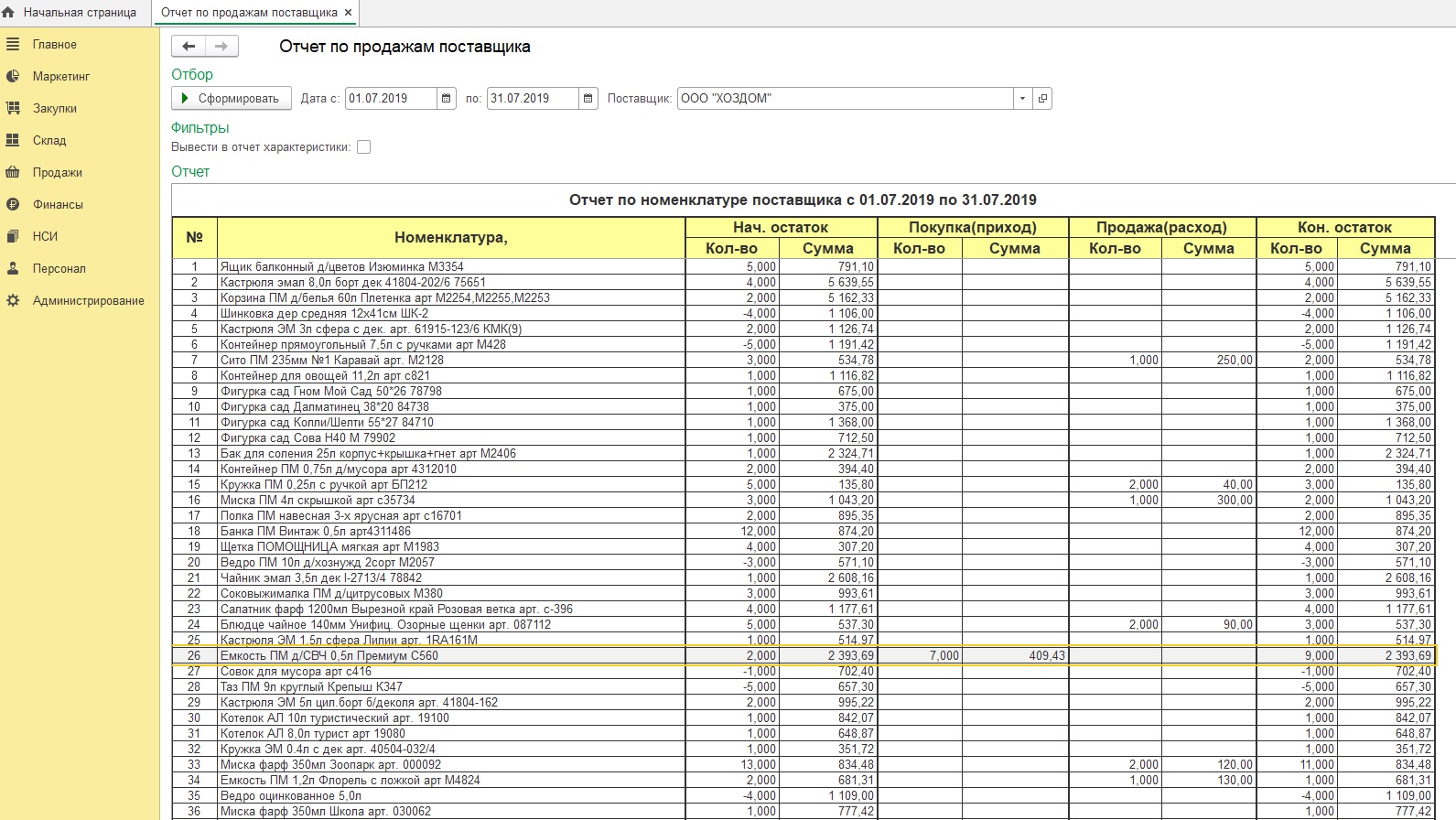The height and width of the screenshot is (820, 1456).
Task: Click the Администрирование gear icon
Action: point(13,300)
